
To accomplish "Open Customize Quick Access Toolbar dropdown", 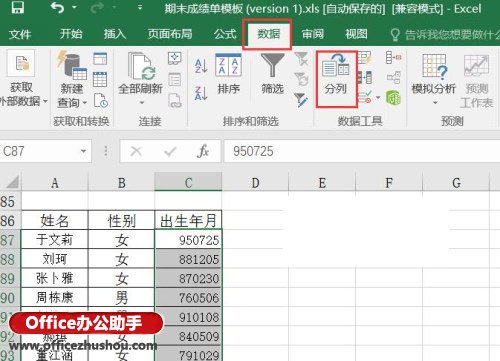I will click(140, 7).
